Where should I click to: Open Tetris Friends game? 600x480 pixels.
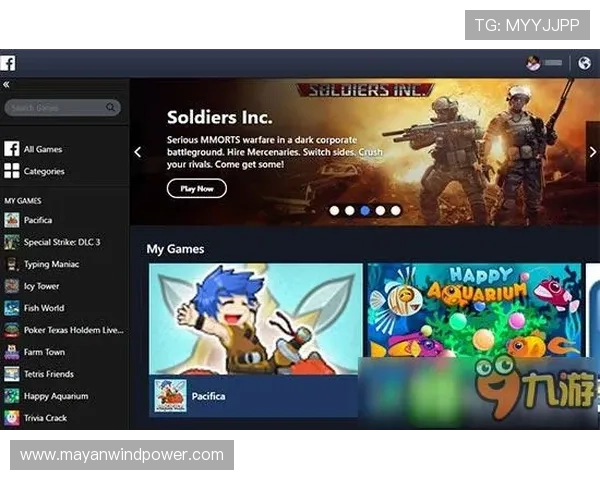click(49, 374)
